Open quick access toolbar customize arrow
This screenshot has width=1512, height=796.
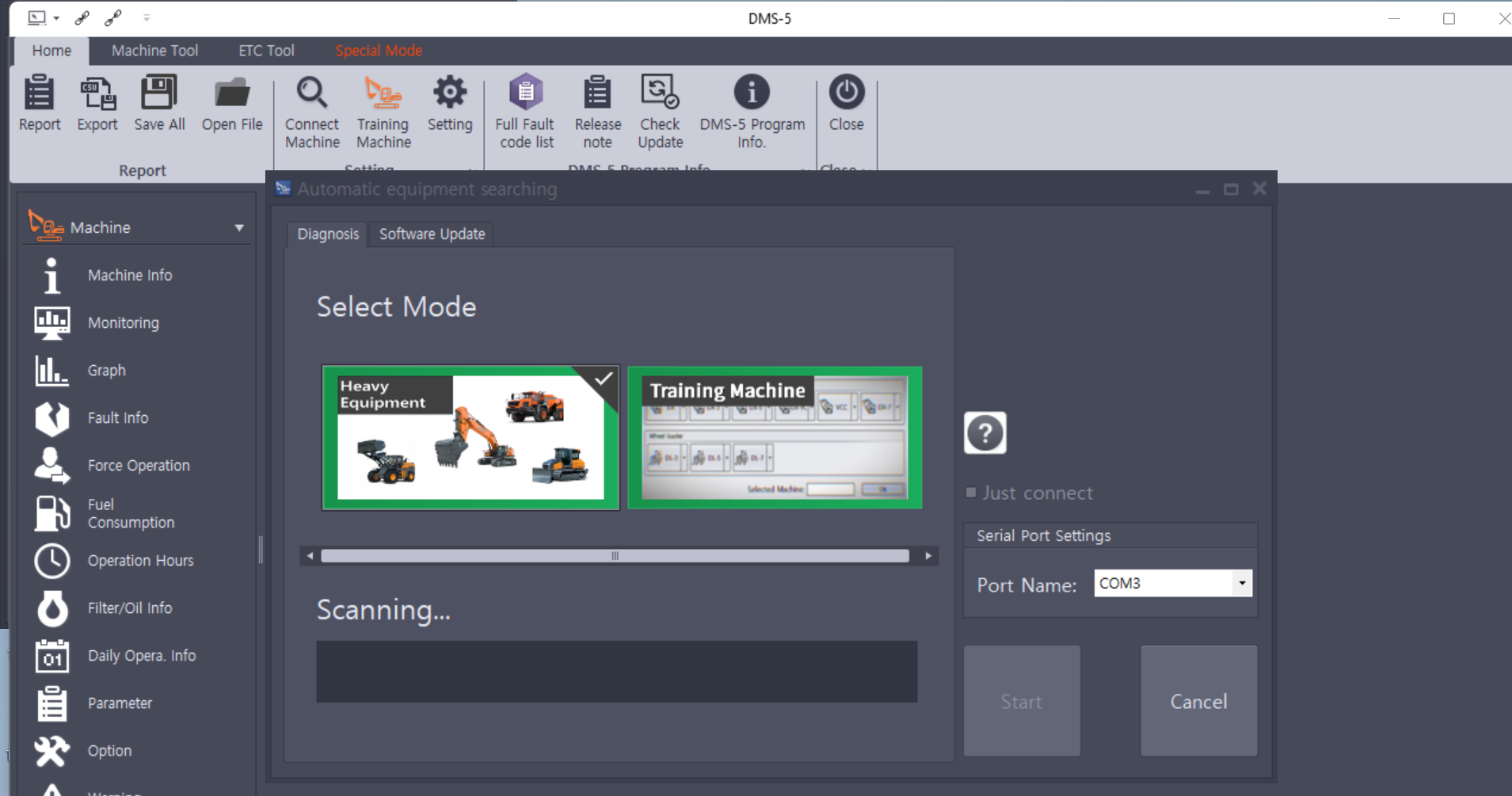(147, 17)
